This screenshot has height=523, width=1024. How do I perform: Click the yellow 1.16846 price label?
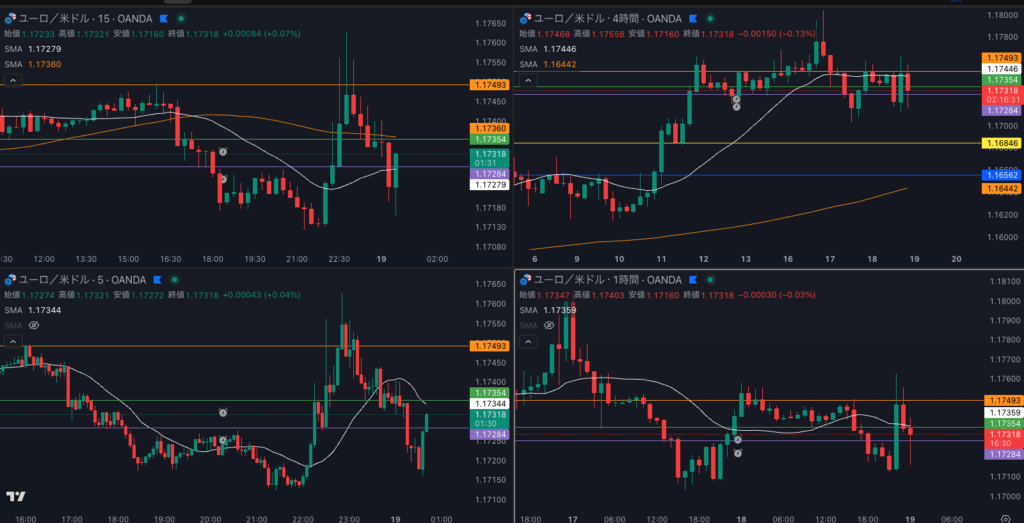tap(1001, 143)
